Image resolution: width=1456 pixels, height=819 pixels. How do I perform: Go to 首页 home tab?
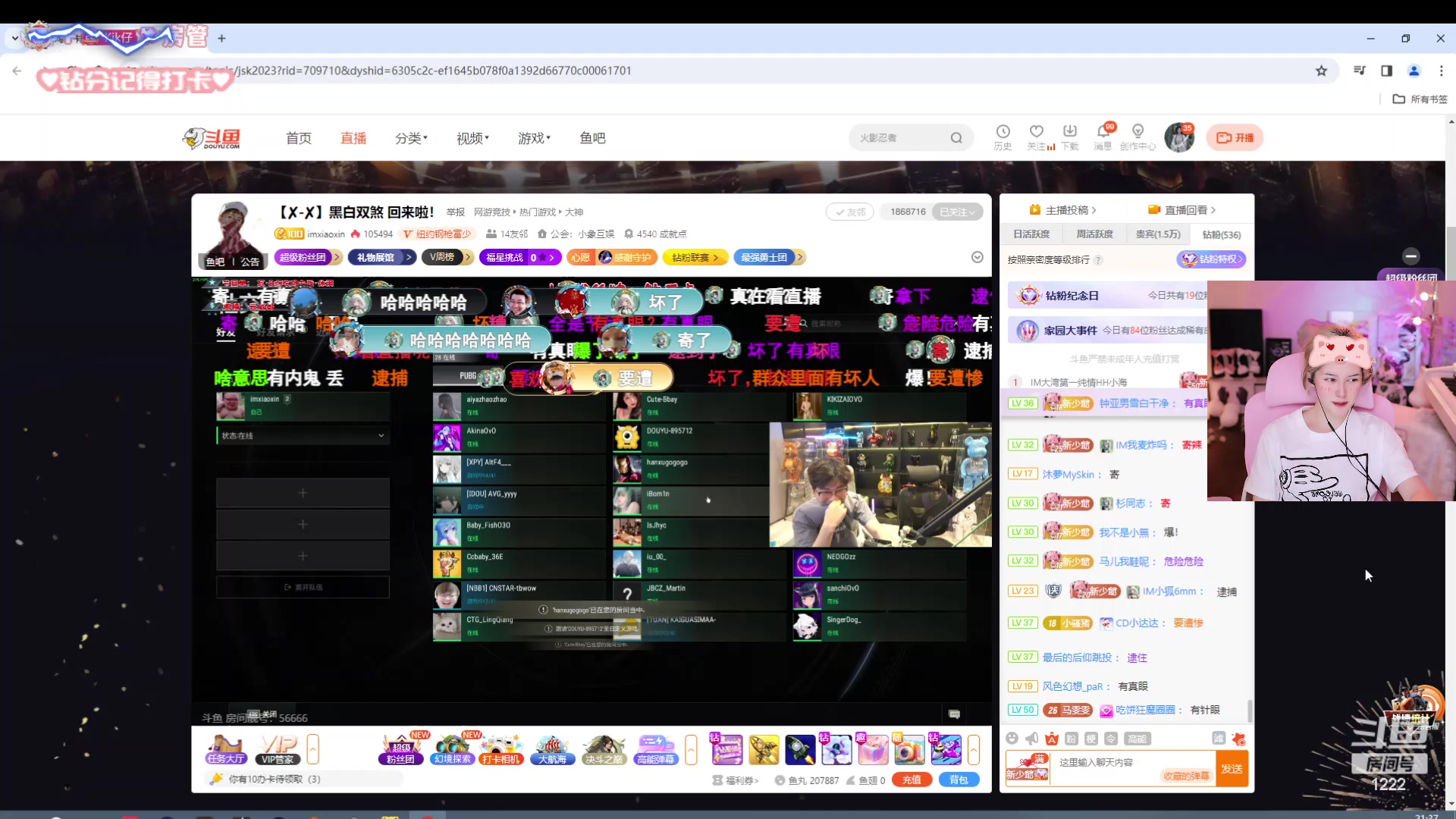click(x=299, y=138)
